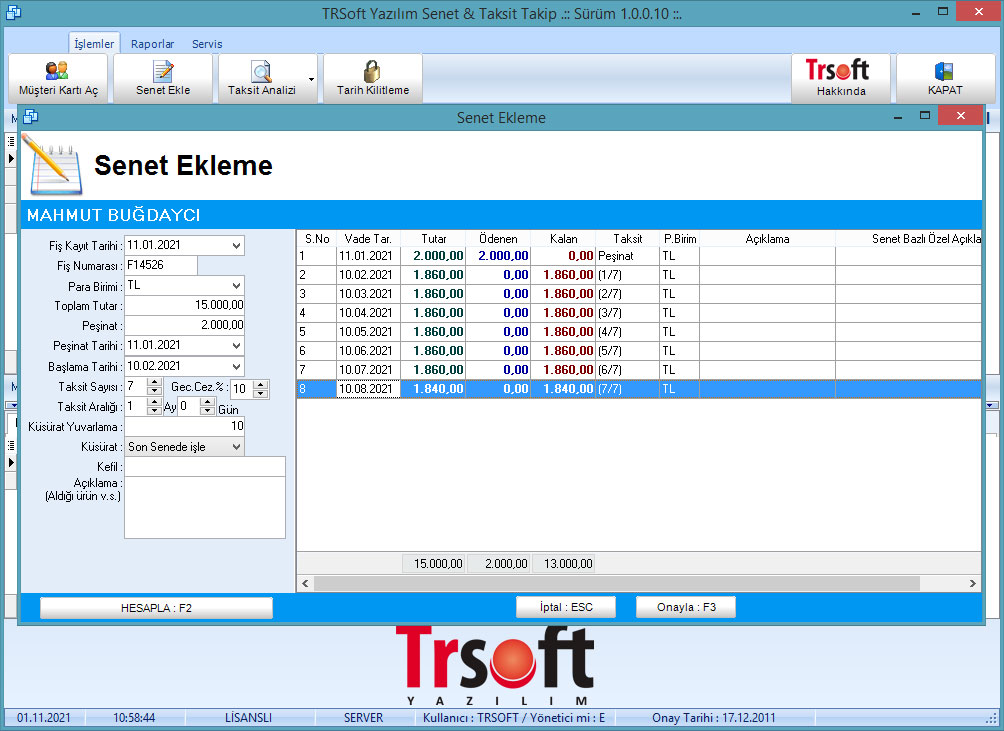The height and width of the screenshot is (731, 1004).
Task: Click the 10.08.2021 due date cell
Action: click(368, 389)
